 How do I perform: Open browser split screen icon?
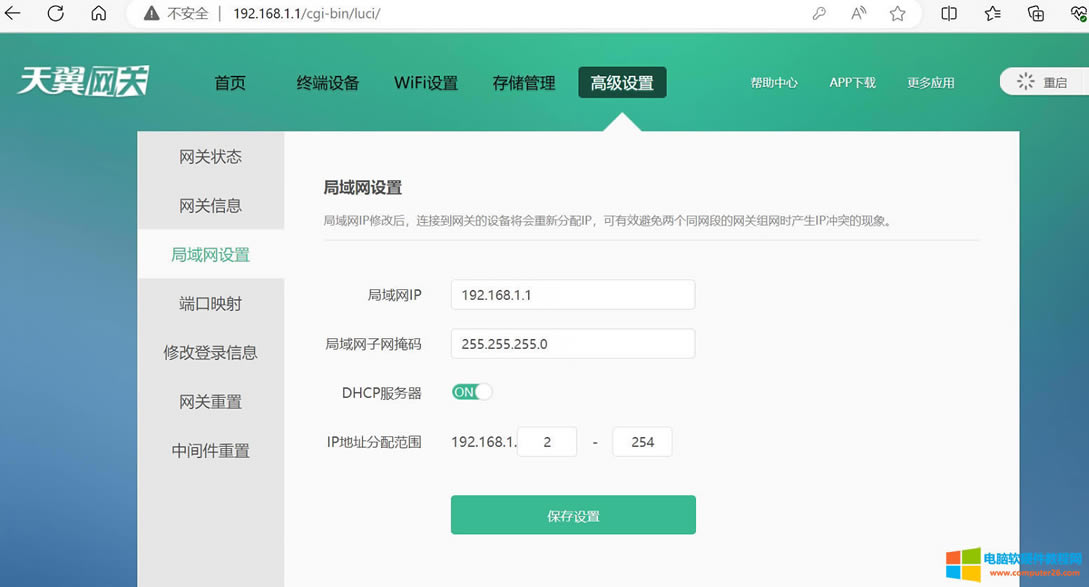pyautogui.click(x=949, y=14)
